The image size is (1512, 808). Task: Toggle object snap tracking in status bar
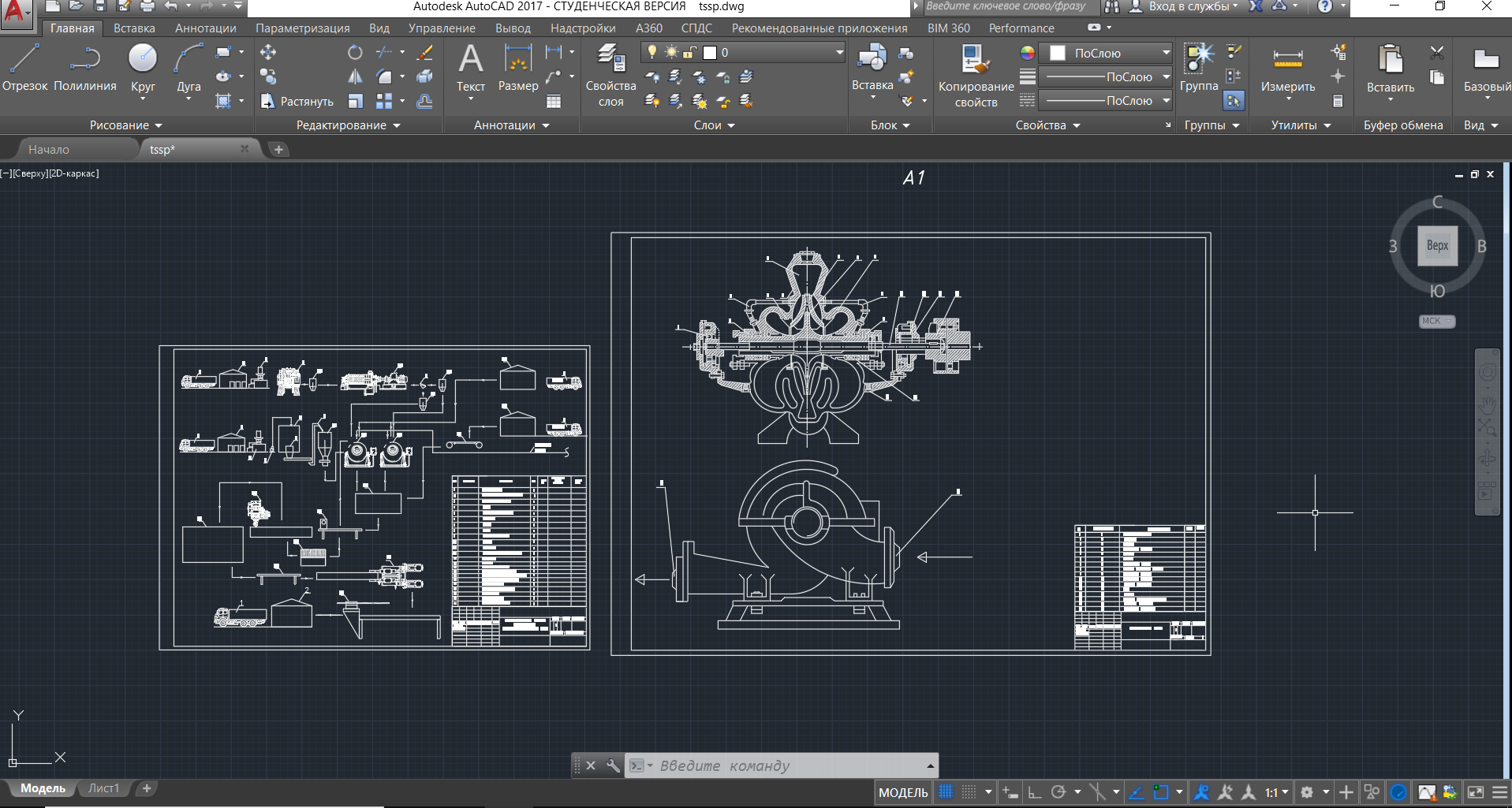click(x=1136, y=792)
